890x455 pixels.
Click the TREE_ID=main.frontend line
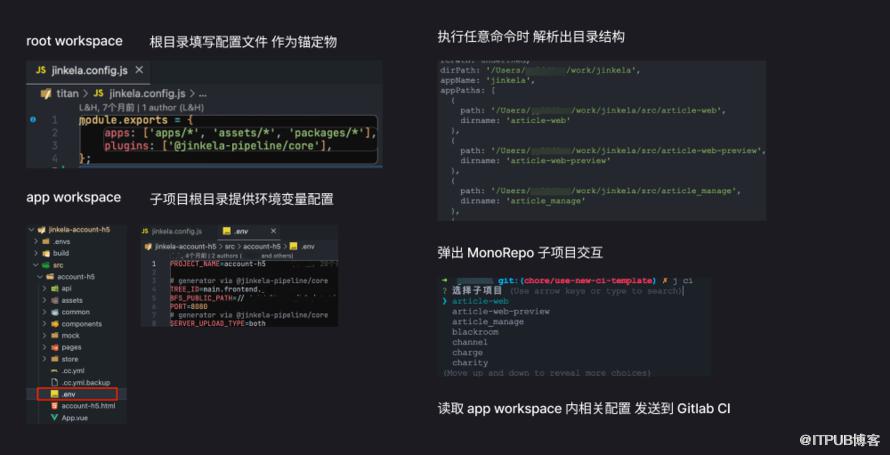click(x=216, y=289)
